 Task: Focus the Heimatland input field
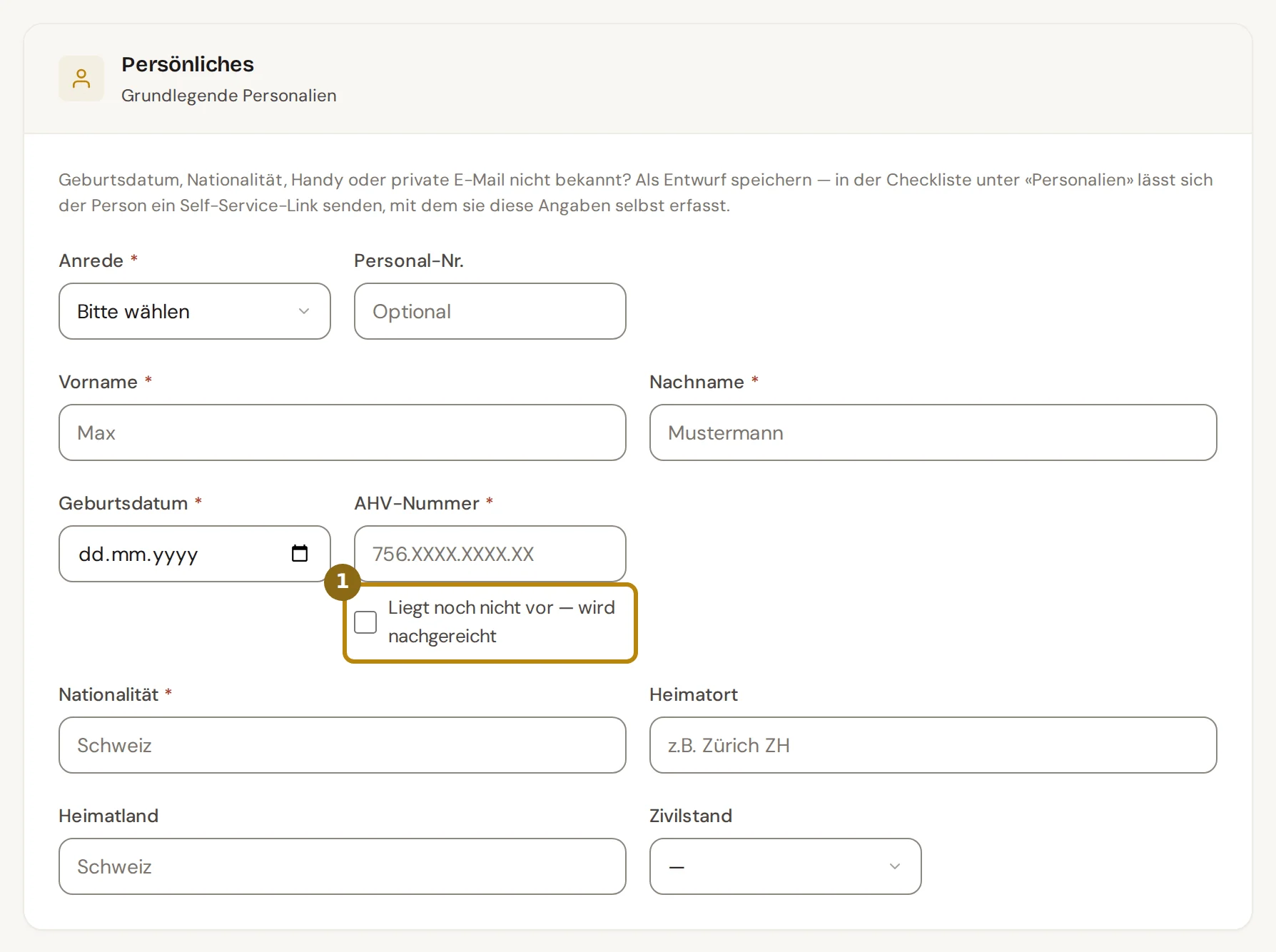[343, 866]
